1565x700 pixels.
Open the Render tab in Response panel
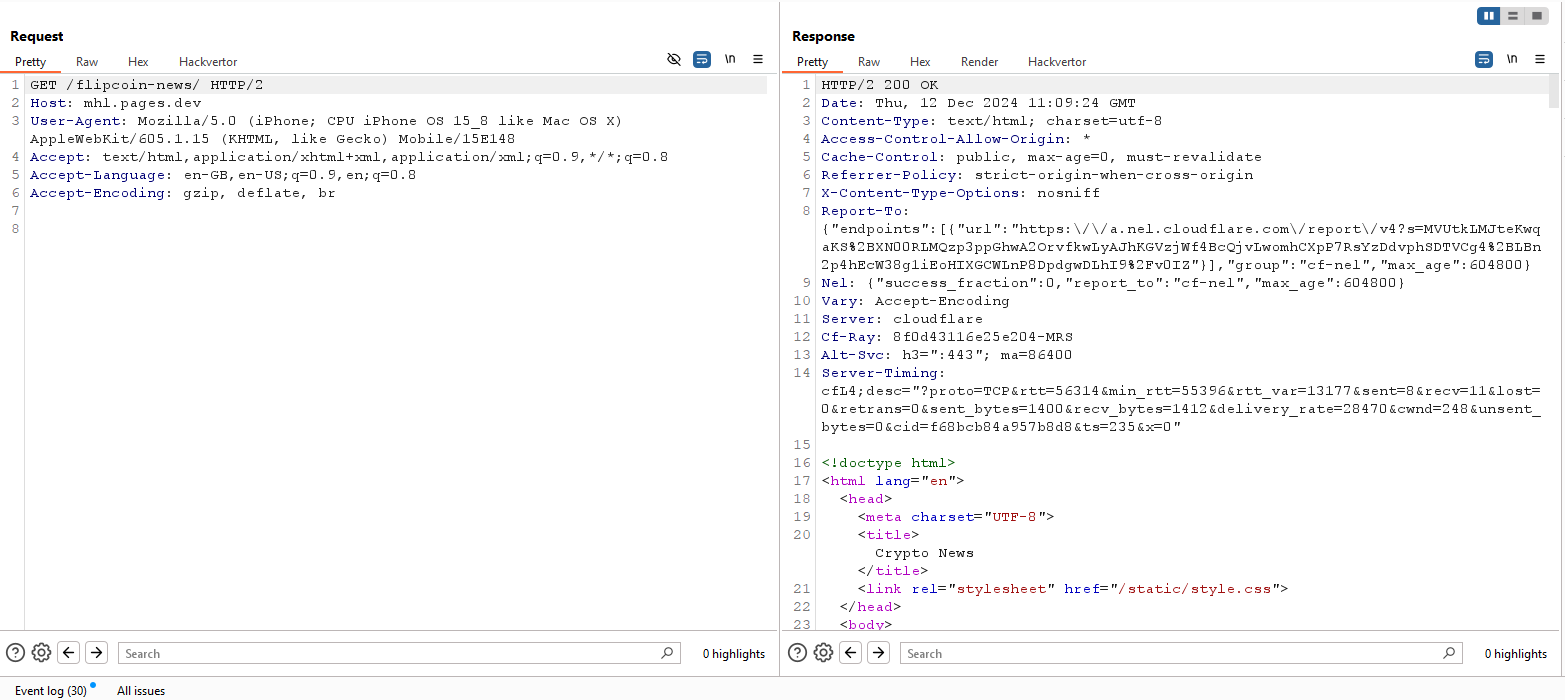point(979,62)
